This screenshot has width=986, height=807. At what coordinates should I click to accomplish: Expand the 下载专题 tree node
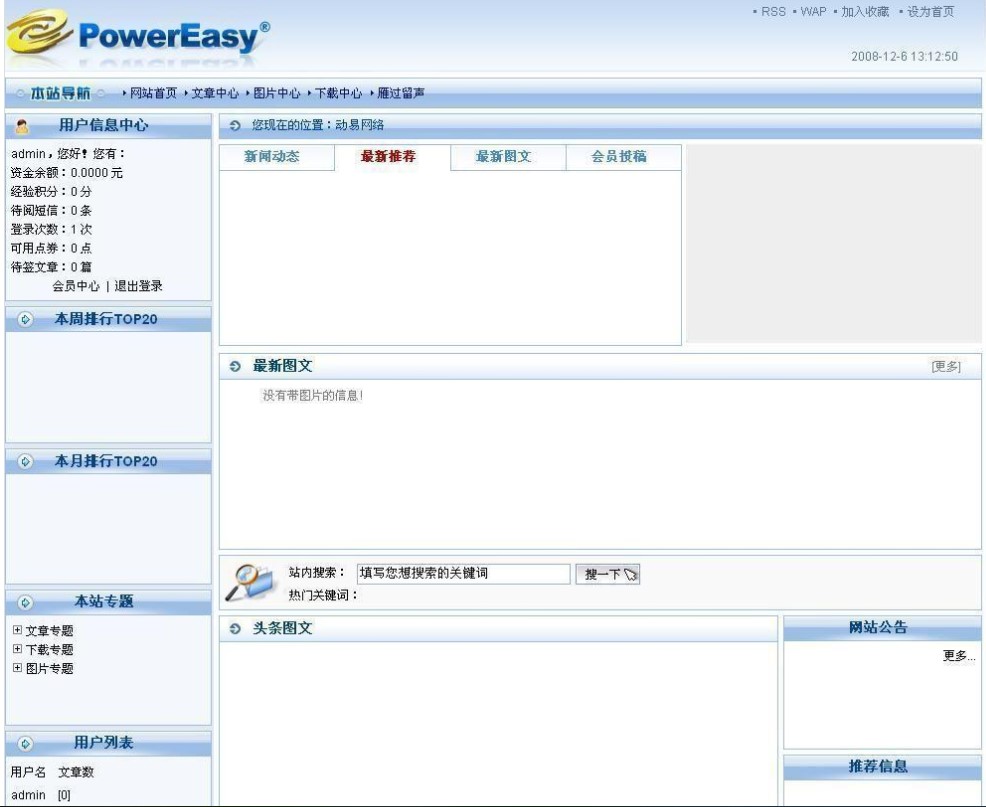(x=17, y=648)
